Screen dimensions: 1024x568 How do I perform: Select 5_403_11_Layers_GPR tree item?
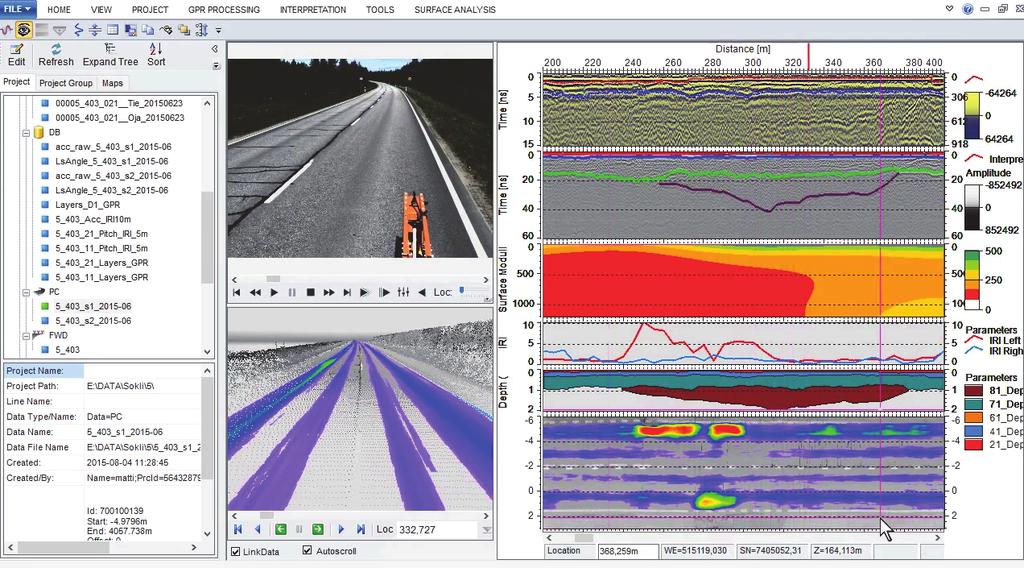click(x=101, y=277)
